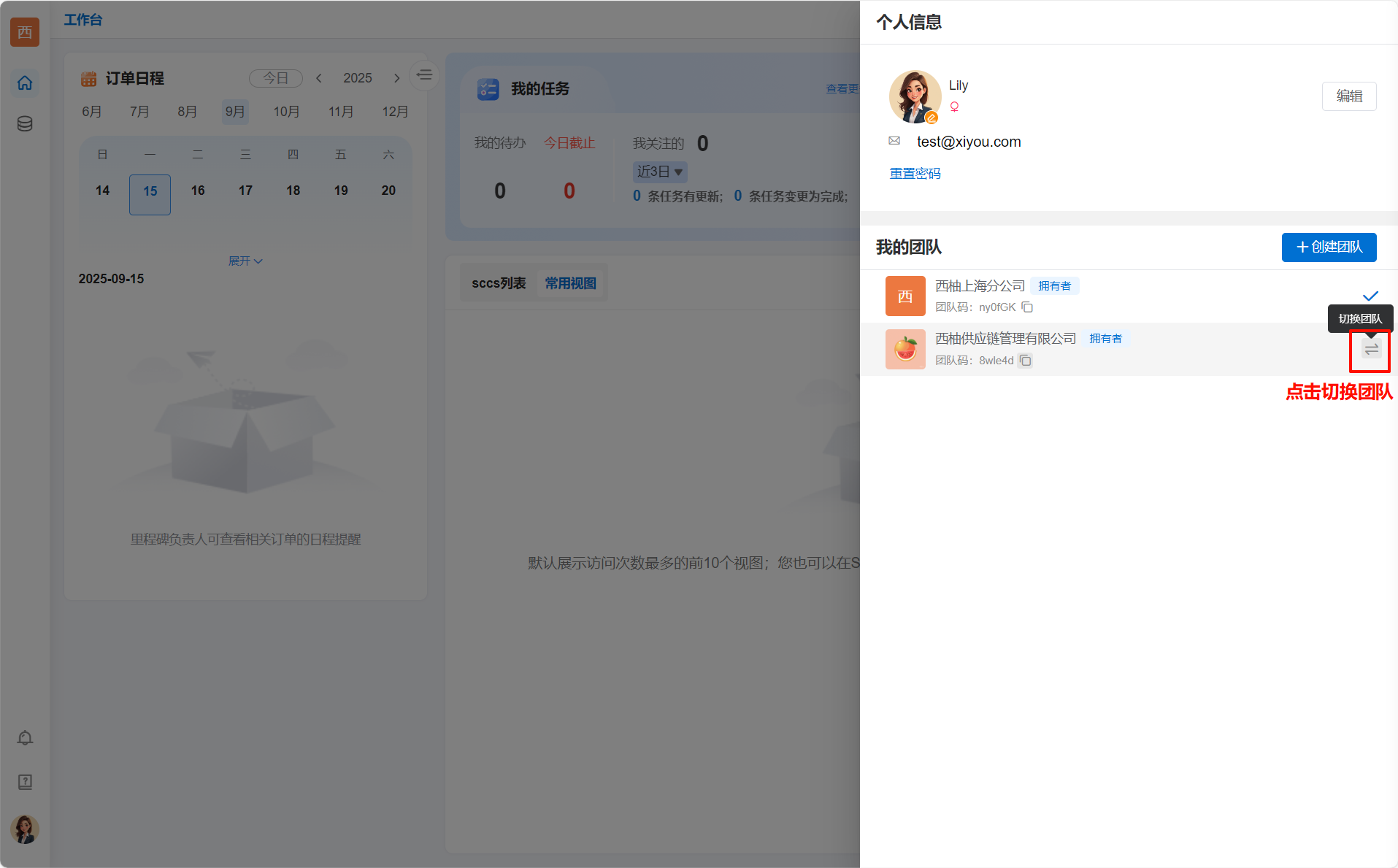Click the 编辑 button for profile
Image resolution: width=1398 pixels, height=868 pixels.
tap(1348, 96)
